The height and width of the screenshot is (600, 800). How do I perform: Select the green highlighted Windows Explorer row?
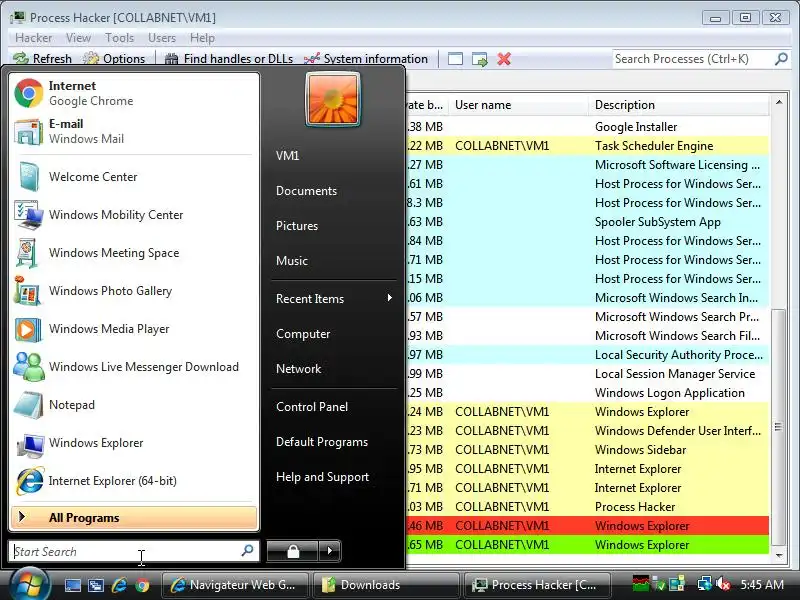pos(588,545)
